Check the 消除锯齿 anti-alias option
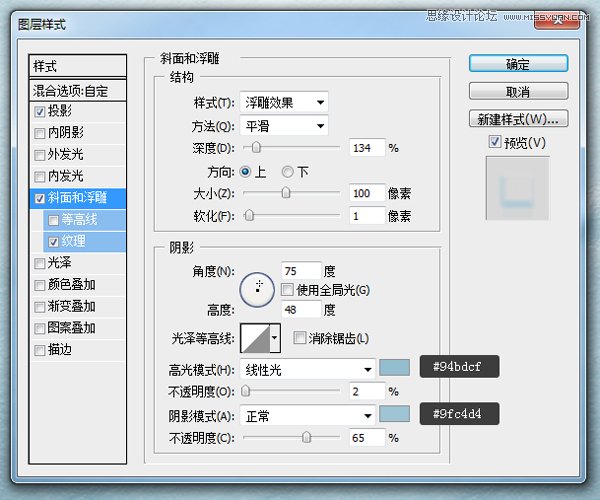 pos(299,338)
